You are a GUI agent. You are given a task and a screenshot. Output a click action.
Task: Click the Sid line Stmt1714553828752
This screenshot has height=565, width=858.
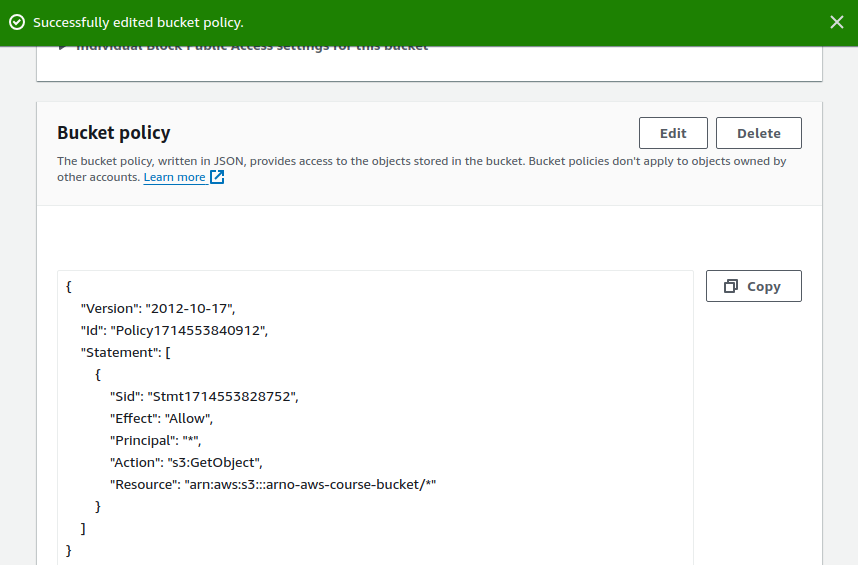(204, 396)
